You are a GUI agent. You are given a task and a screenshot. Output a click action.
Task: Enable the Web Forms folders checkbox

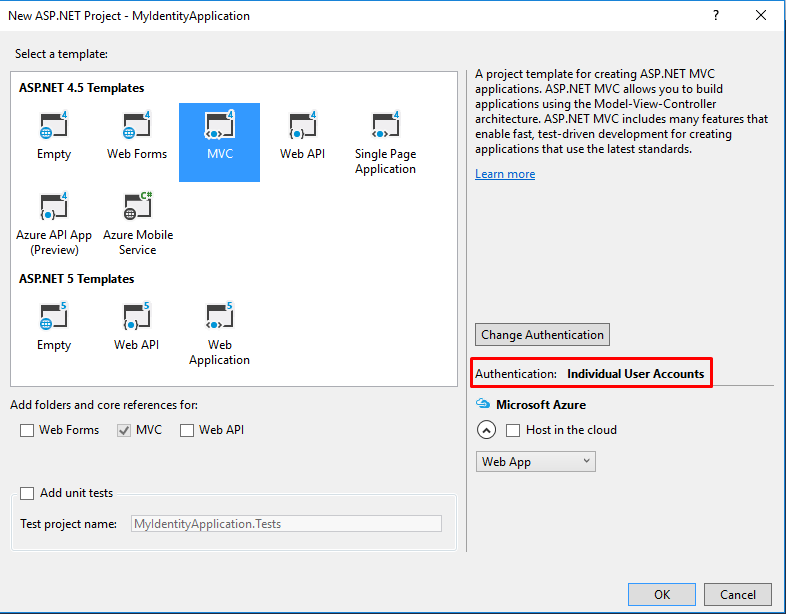tap(27, 430)
